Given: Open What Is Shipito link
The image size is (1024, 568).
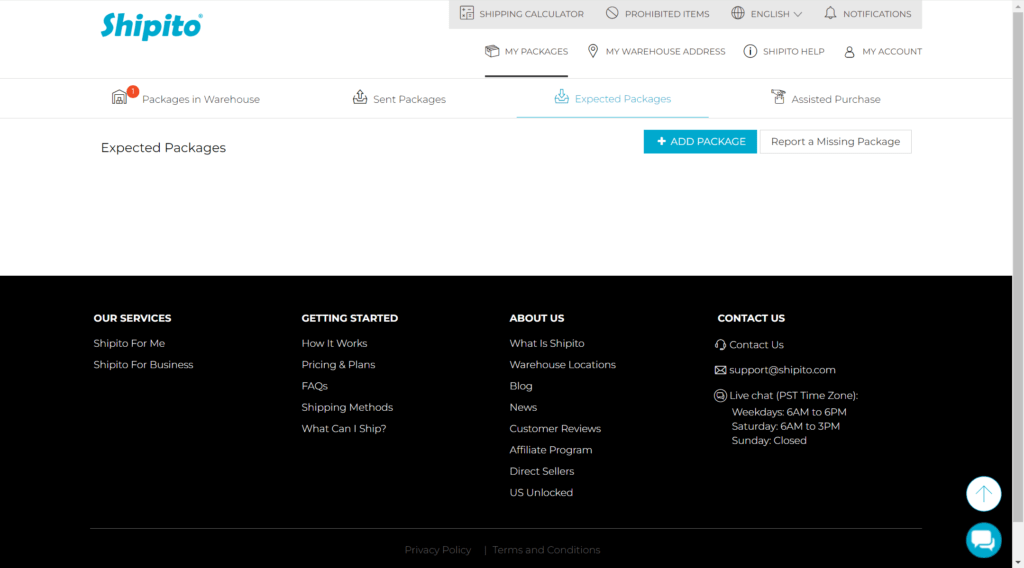Looking at the screenshot, I should coord(547,343).
